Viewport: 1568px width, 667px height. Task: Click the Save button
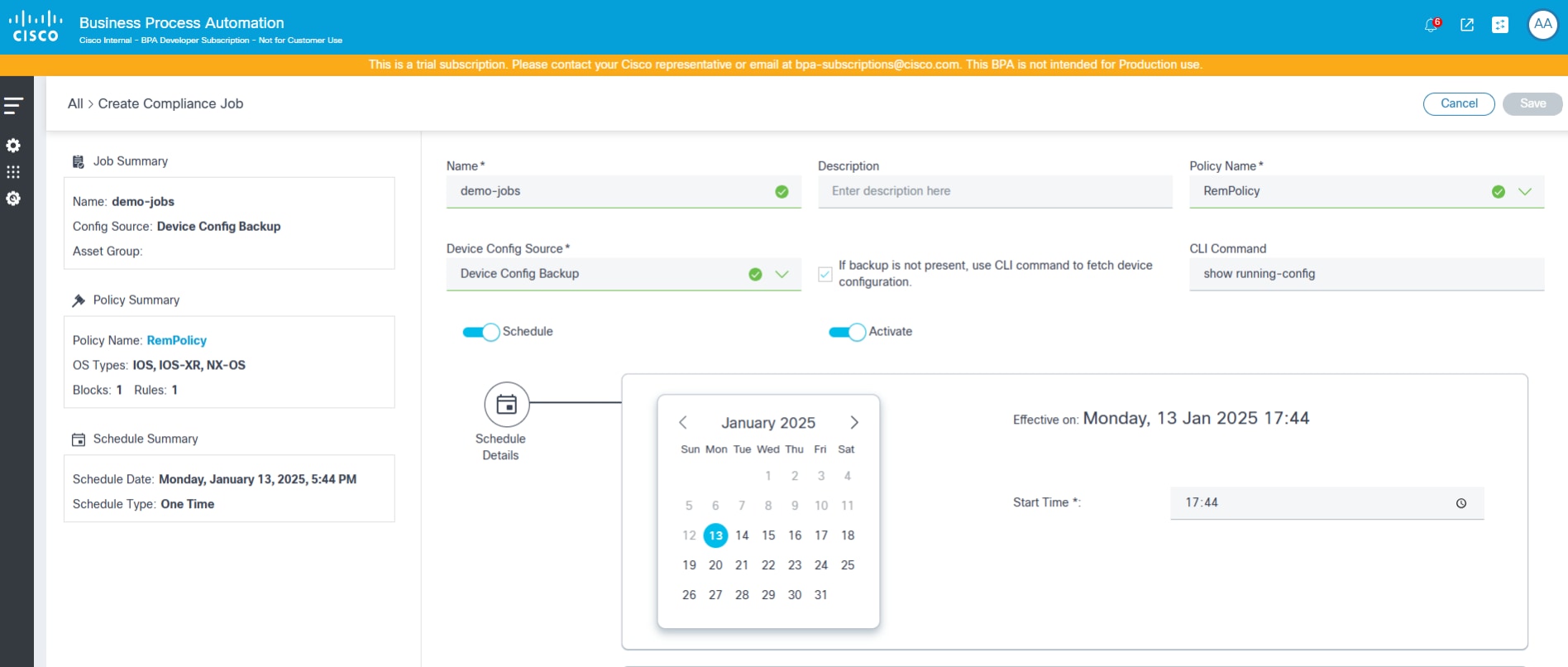click(1532, 103)
